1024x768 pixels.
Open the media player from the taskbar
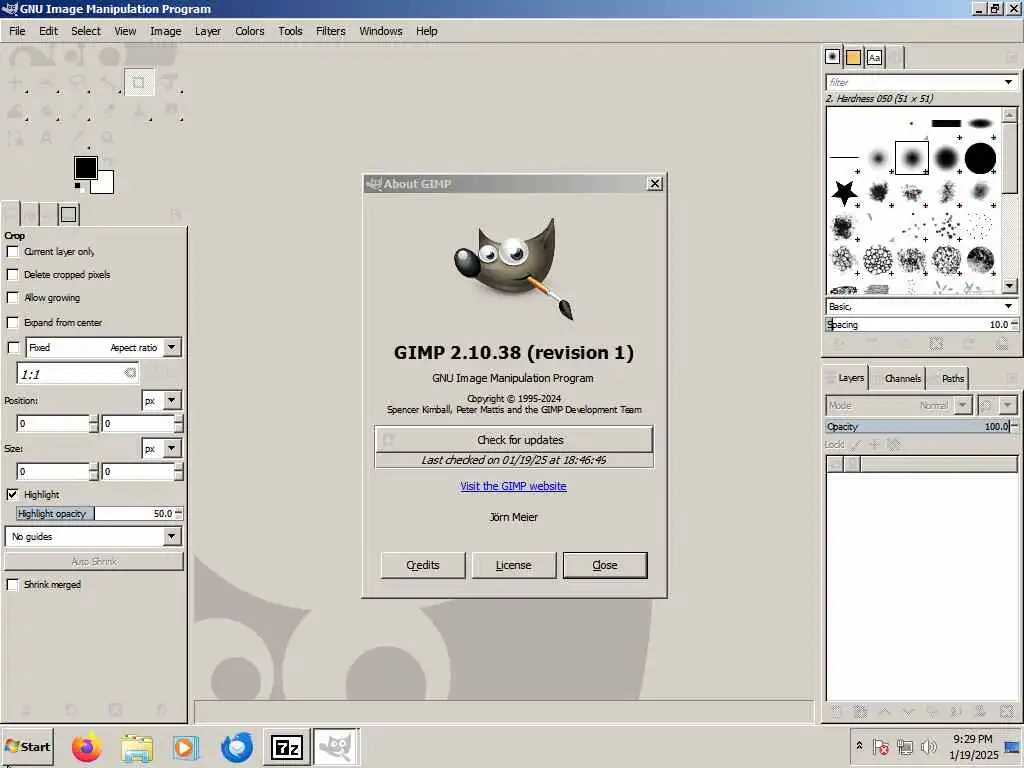click(x=186, y=746)
